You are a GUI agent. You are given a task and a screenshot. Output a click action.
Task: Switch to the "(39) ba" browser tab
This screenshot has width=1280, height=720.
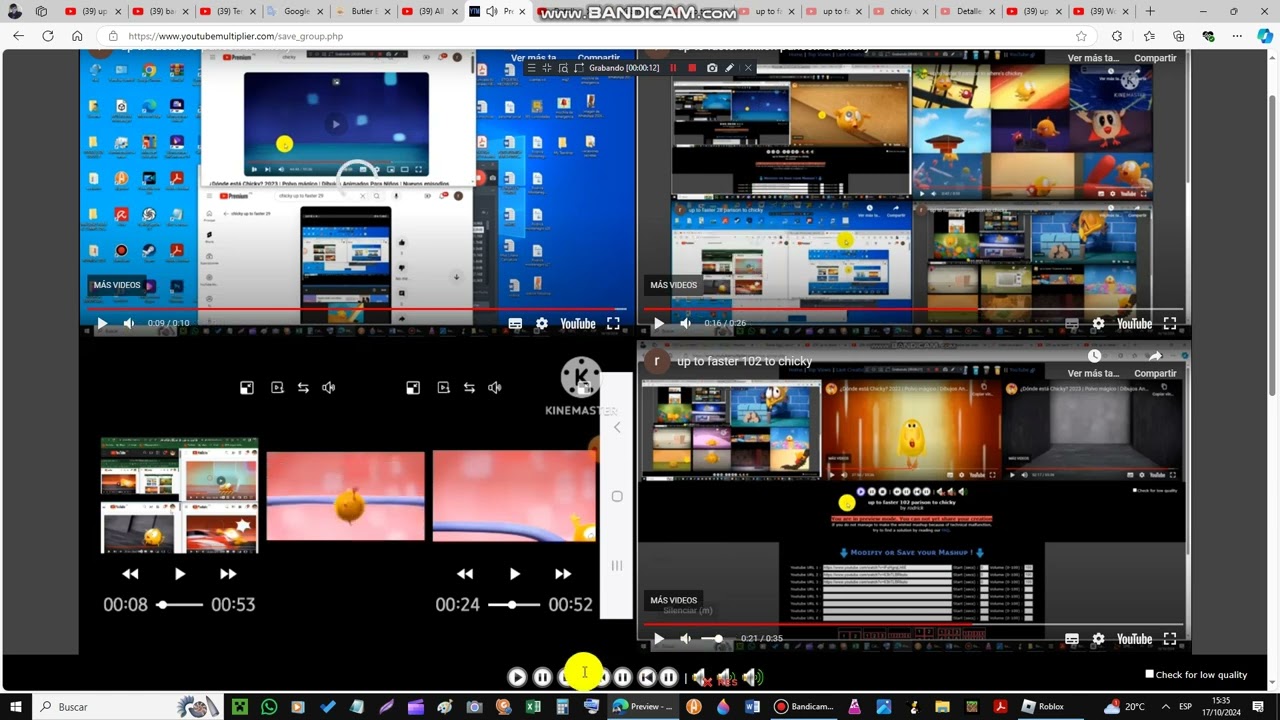(x=159, y=11)
